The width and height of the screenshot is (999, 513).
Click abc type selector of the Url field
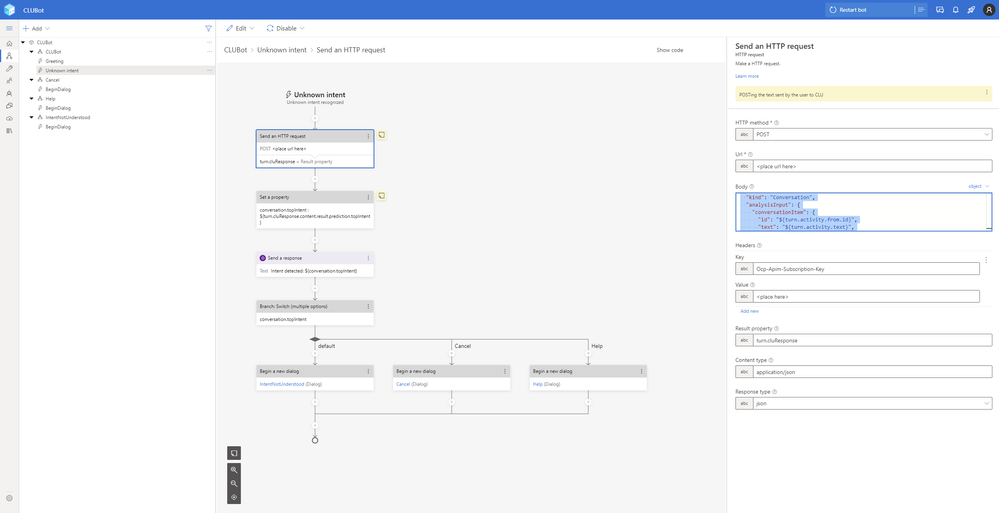tap(744, 166)
